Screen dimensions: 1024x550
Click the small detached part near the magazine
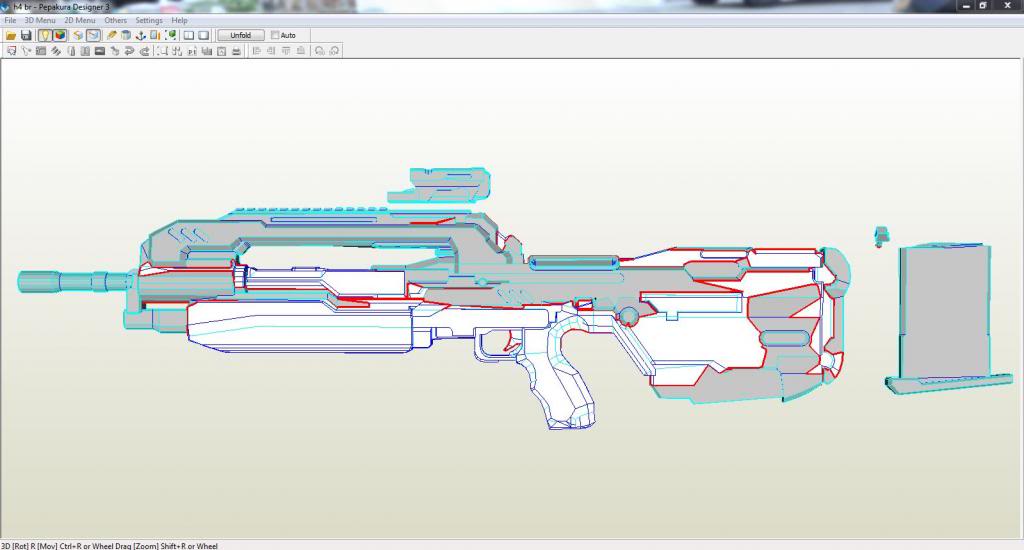(882, 236)
